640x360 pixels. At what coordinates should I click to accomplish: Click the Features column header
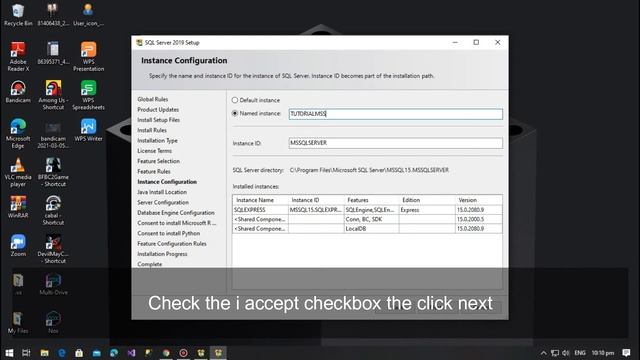pyautogui.click(x=371, y=200)
